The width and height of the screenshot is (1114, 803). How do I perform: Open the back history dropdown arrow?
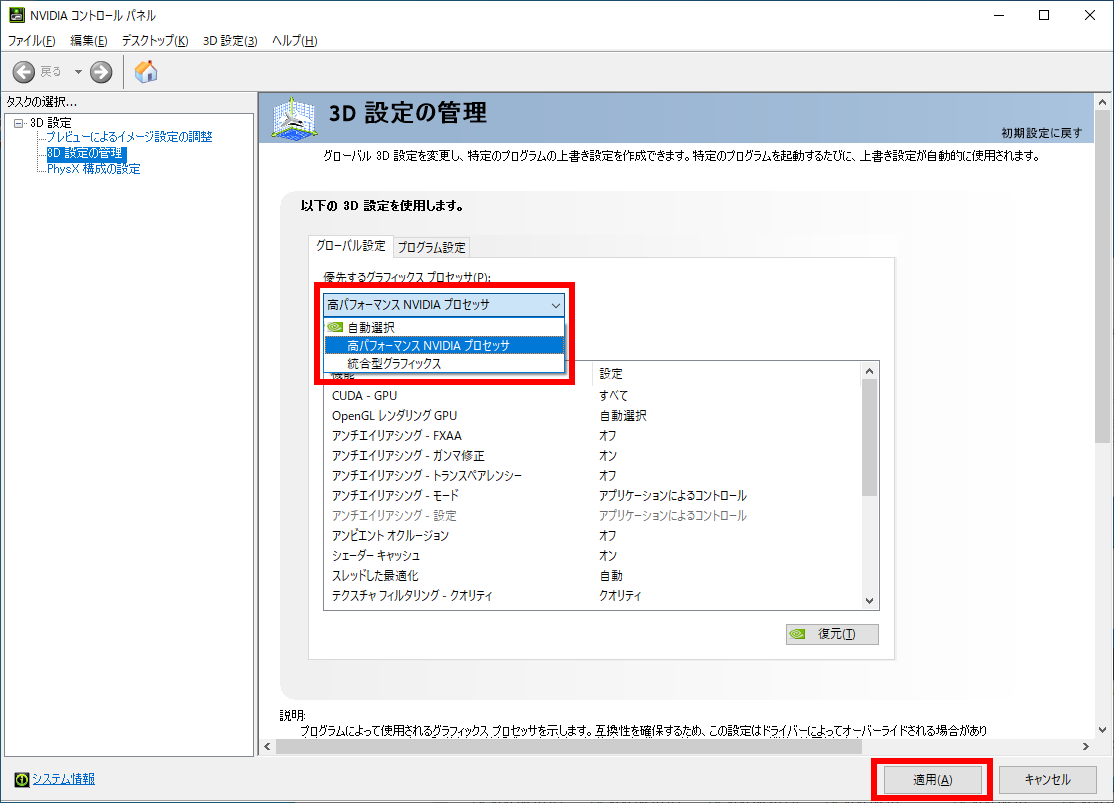[78, 72]
